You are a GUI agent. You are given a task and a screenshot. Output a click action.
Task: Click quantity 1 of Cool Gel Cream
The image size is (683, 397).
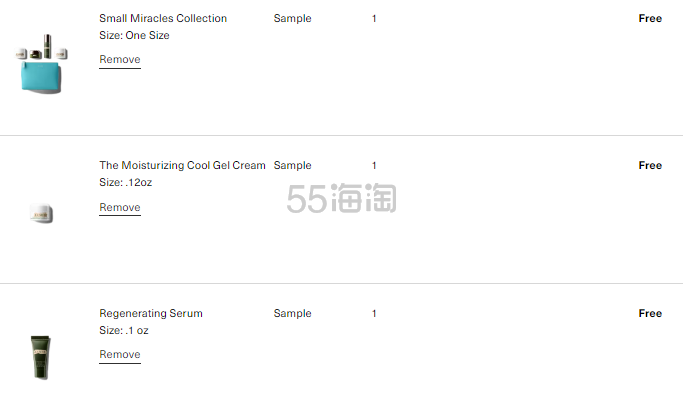pyautogui.click(x=374, y=166)
